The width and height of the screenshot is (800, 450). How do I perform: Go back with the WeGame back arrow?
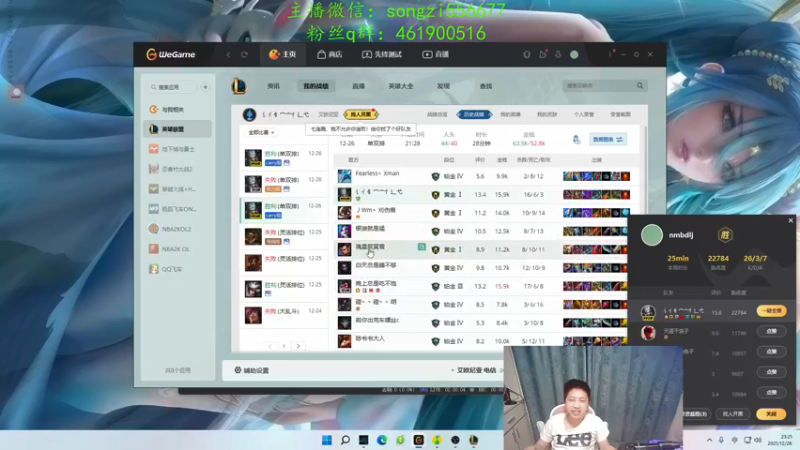tap(229, 55)
